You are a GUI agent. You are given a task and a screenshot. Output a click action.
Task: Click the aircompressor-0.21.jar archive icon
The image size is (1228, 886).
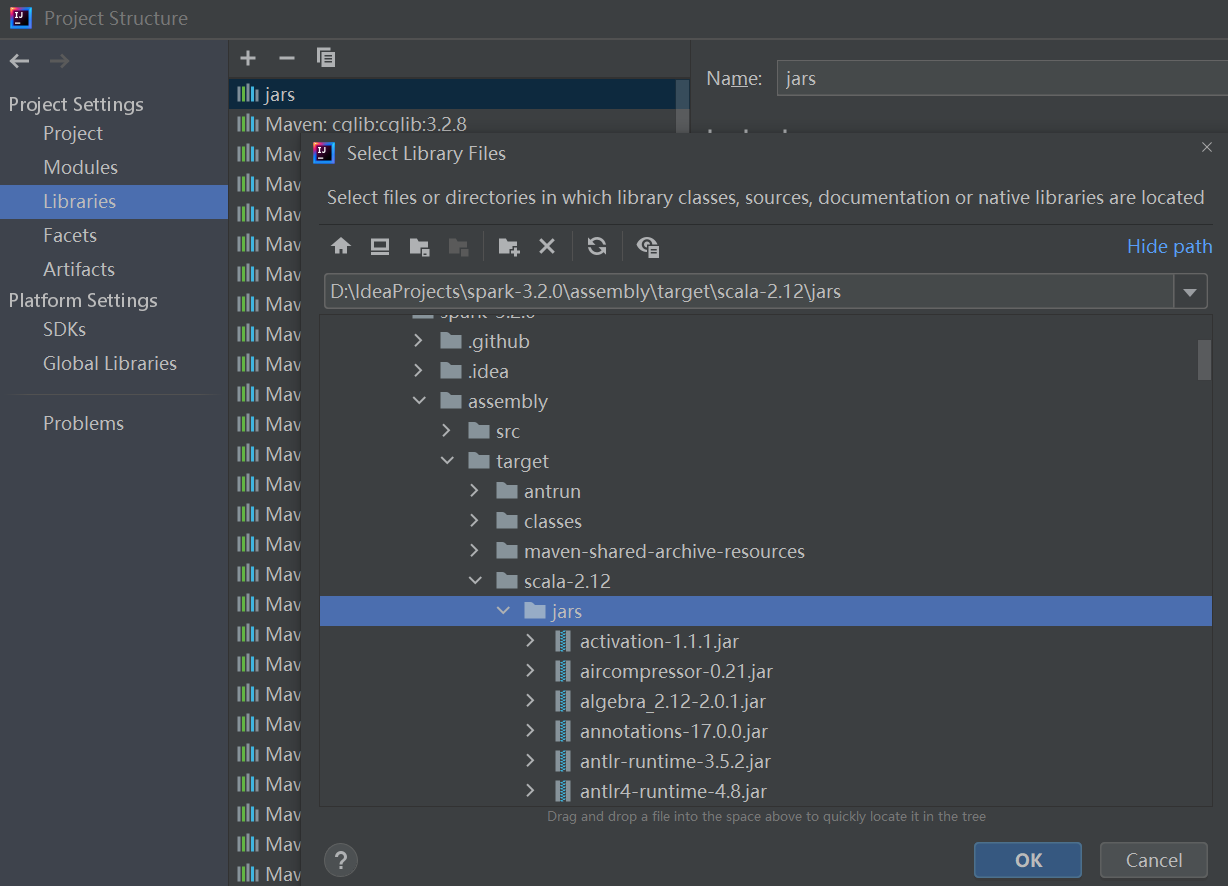(x=563, y=671)
